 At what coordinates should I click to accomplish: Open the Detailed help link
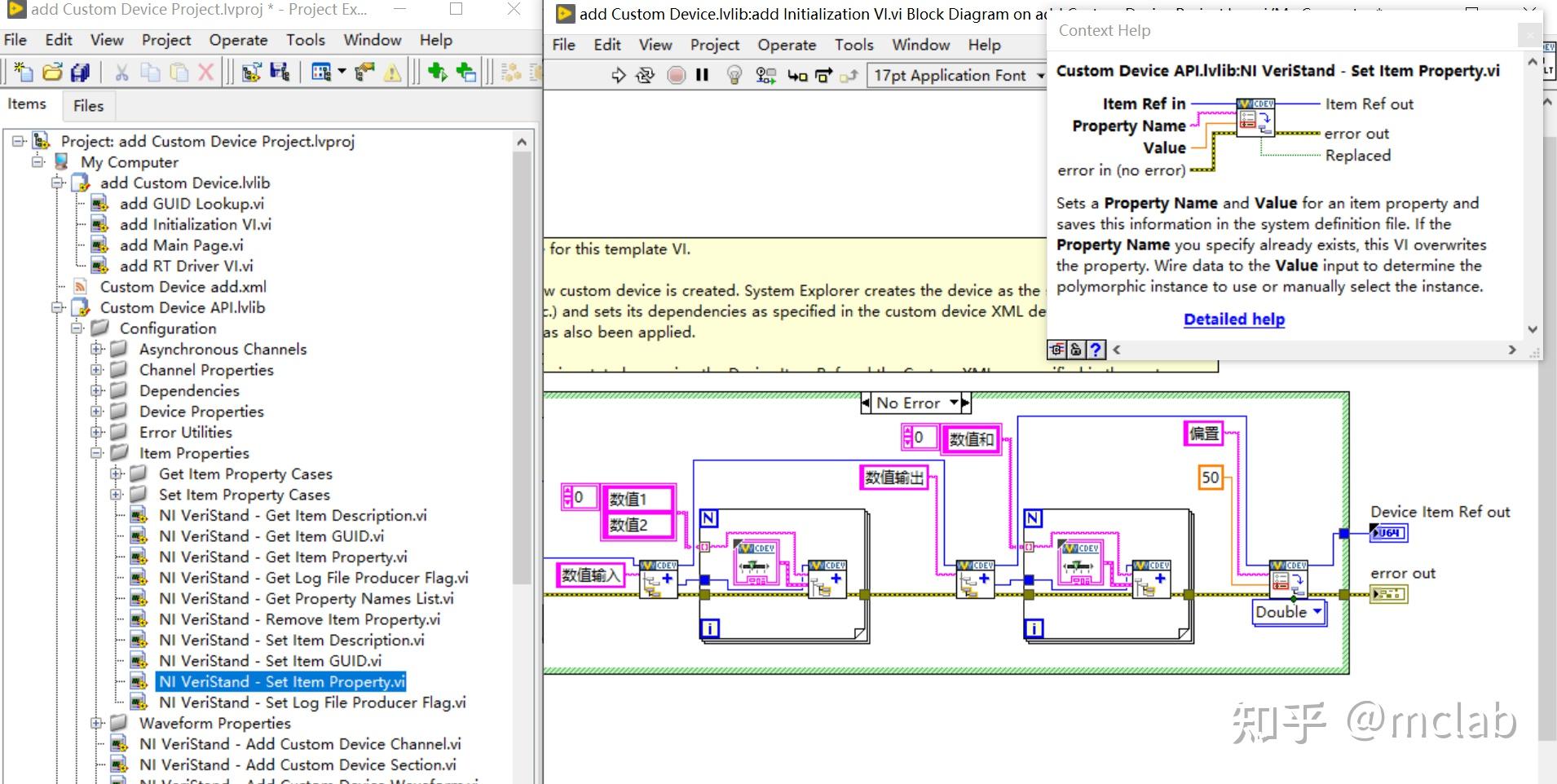(x=1233, y=319)
